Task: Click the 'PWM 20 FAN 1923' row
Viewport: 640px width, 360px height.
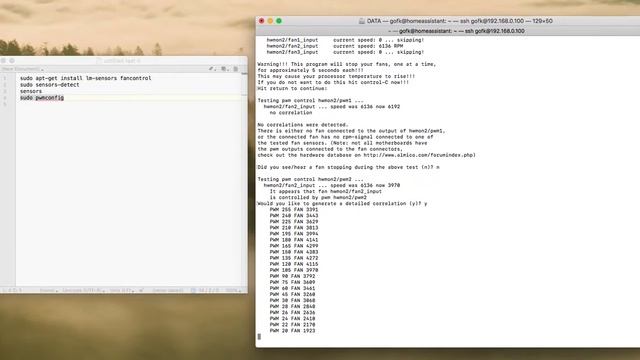Action: pyautogui.click(x=292, y=331)
